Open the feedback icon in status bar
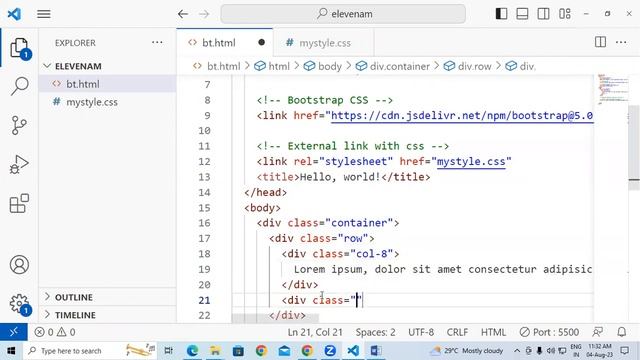640x360 pixels. 598,332
